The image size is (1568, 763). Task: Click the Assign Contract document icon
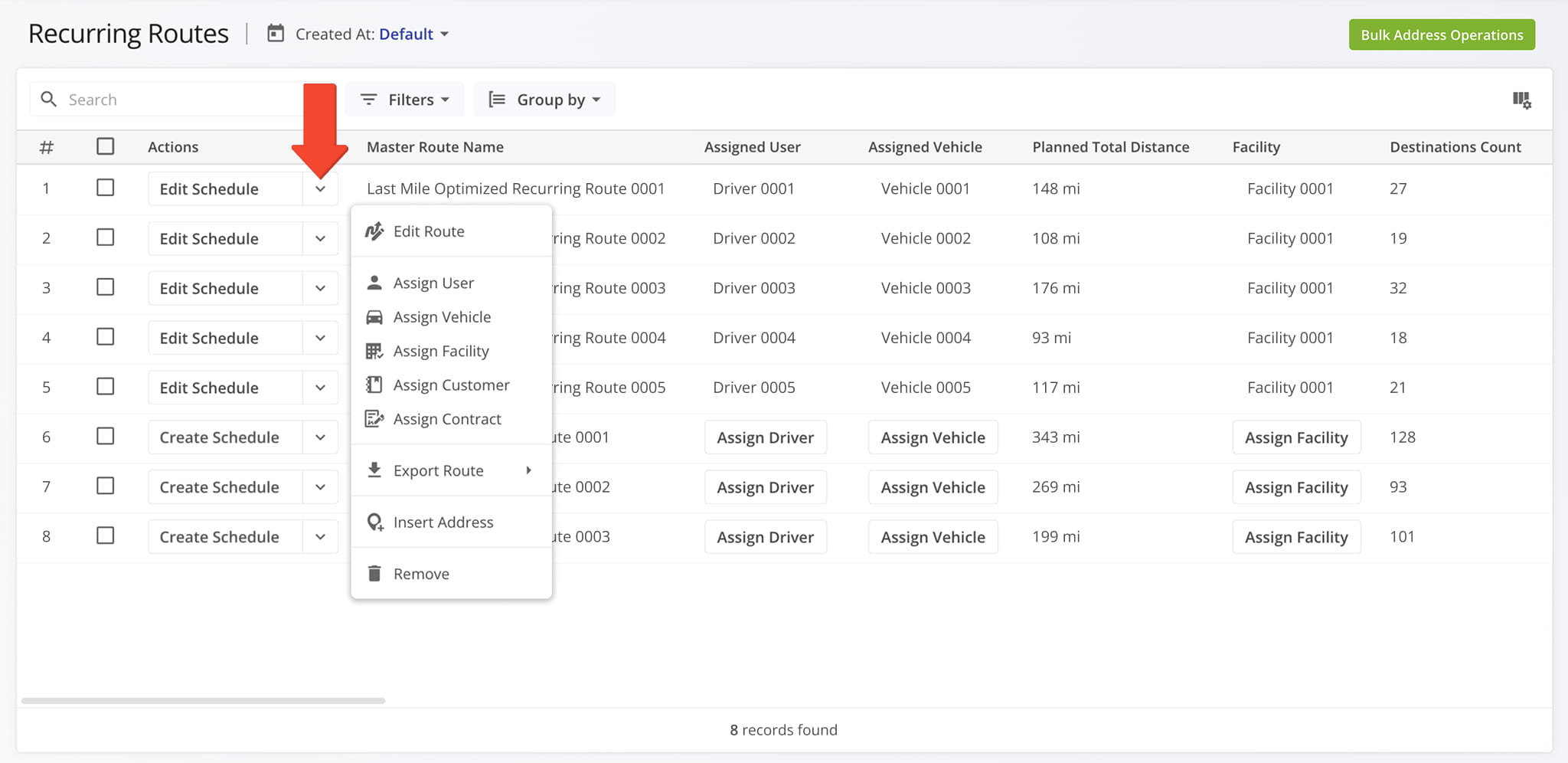tap(374, 418)
